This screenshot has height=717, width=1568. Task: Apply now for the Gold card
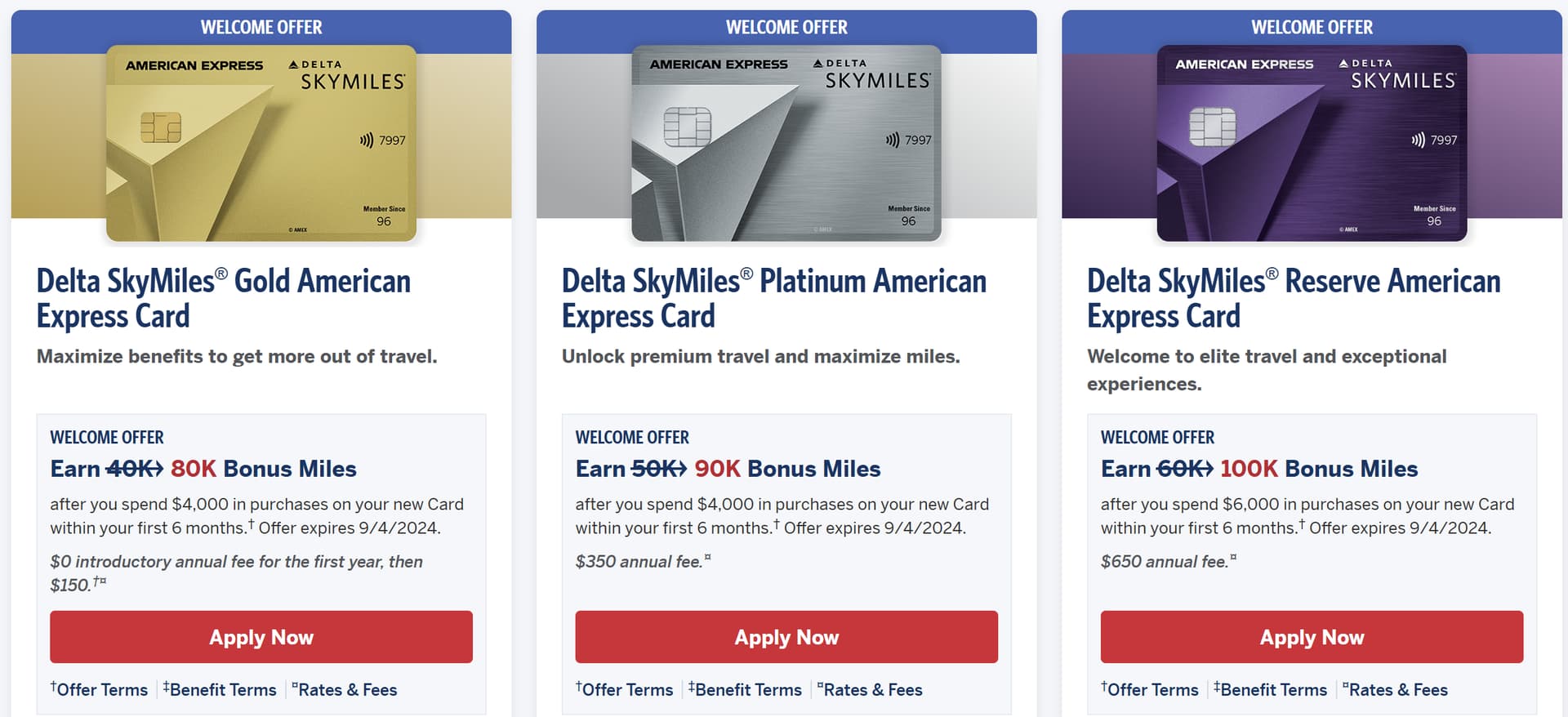(x=261, y=637)
